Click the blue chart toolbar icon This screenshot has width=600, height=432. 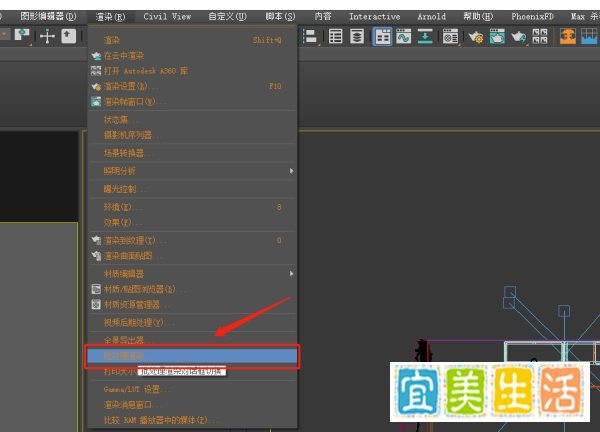pyautogui.click(x=589, y=36)
